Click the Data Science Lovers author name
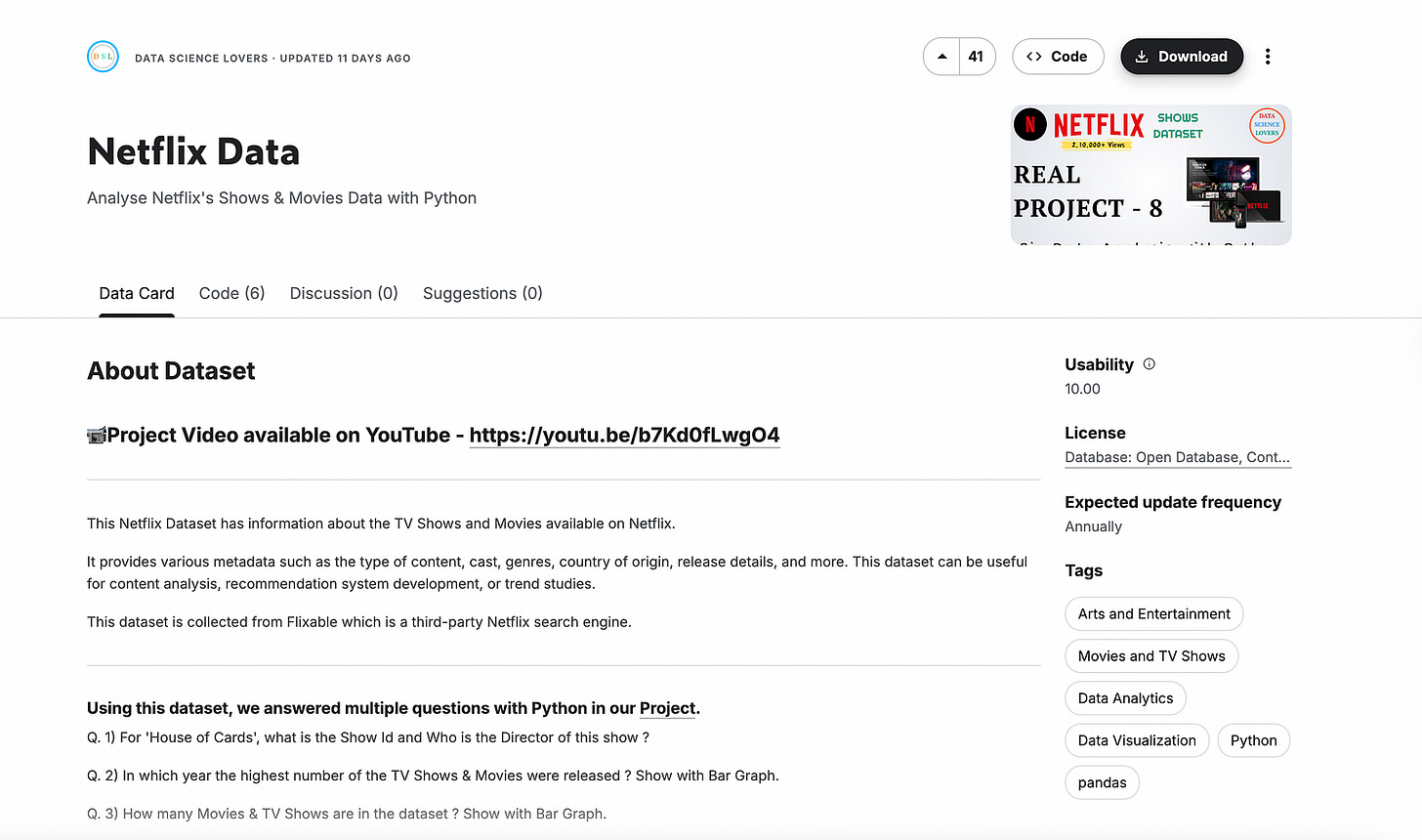The image size is (1422, 840). coord(201,59)
